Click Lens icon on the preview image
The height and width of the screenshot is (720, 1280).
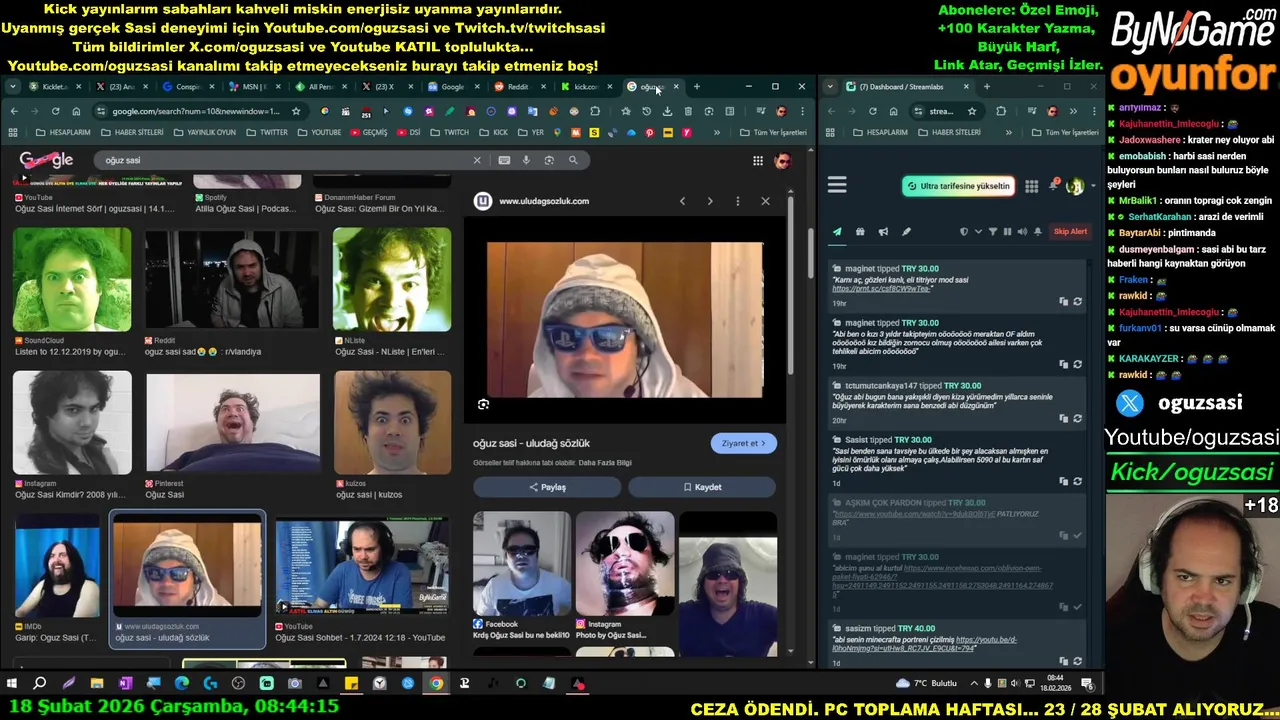tap(483, 404)
